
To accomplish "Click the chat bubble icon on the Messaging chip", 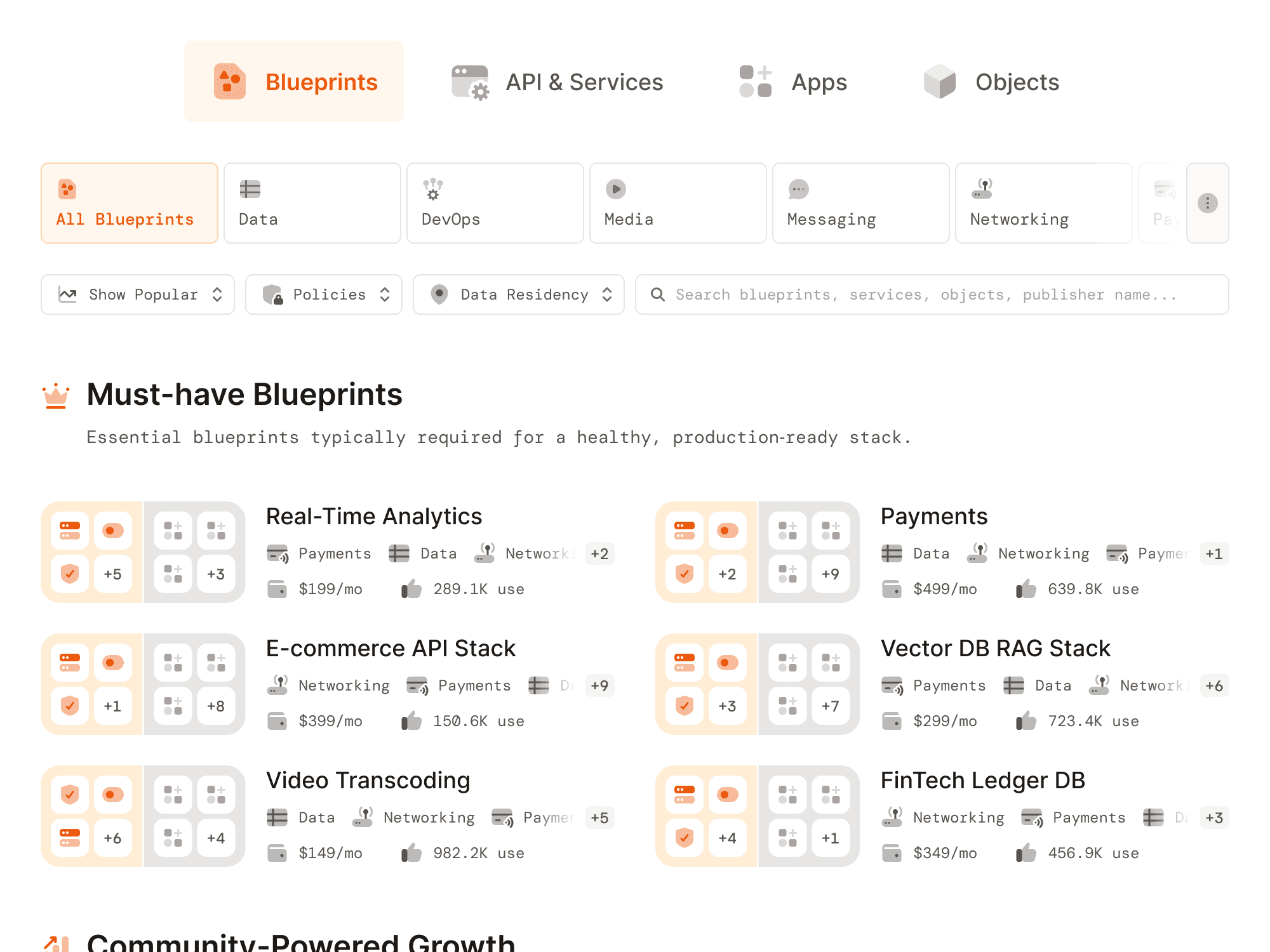I will pos(798,188).
